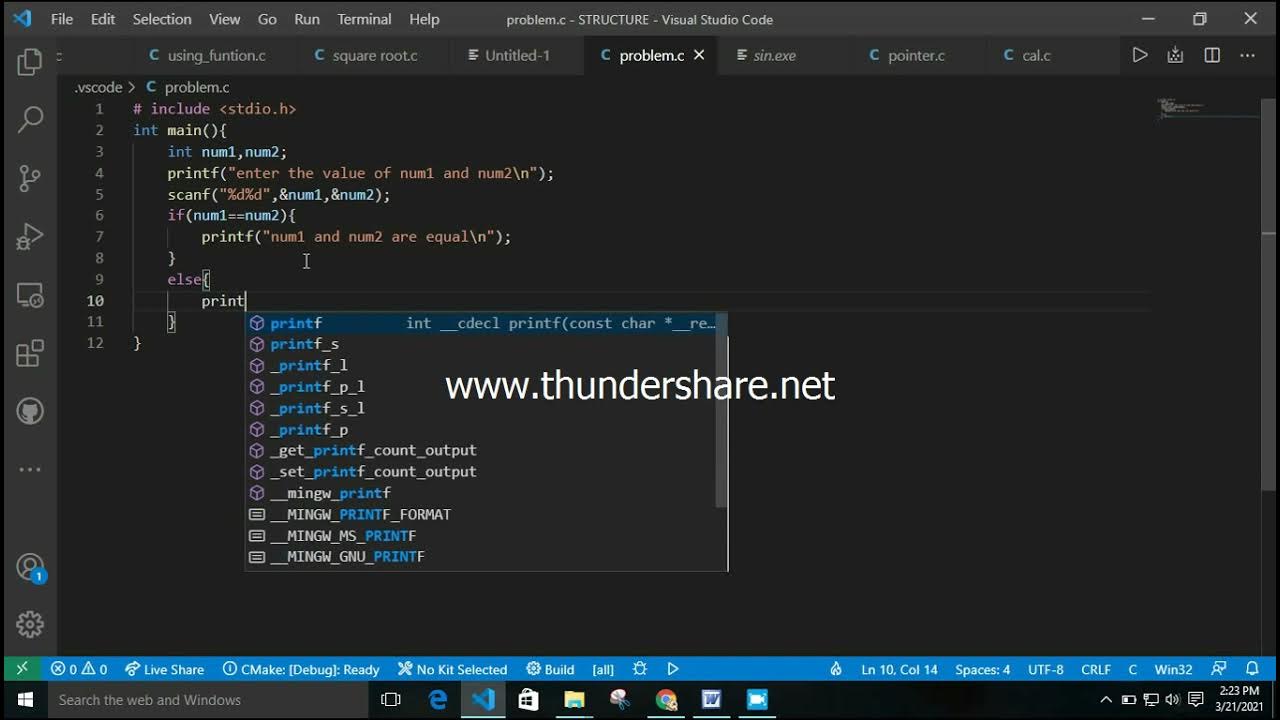Click the feedback icon in status bar
The image size is (1280, 720).
[x=1219, y=669]
